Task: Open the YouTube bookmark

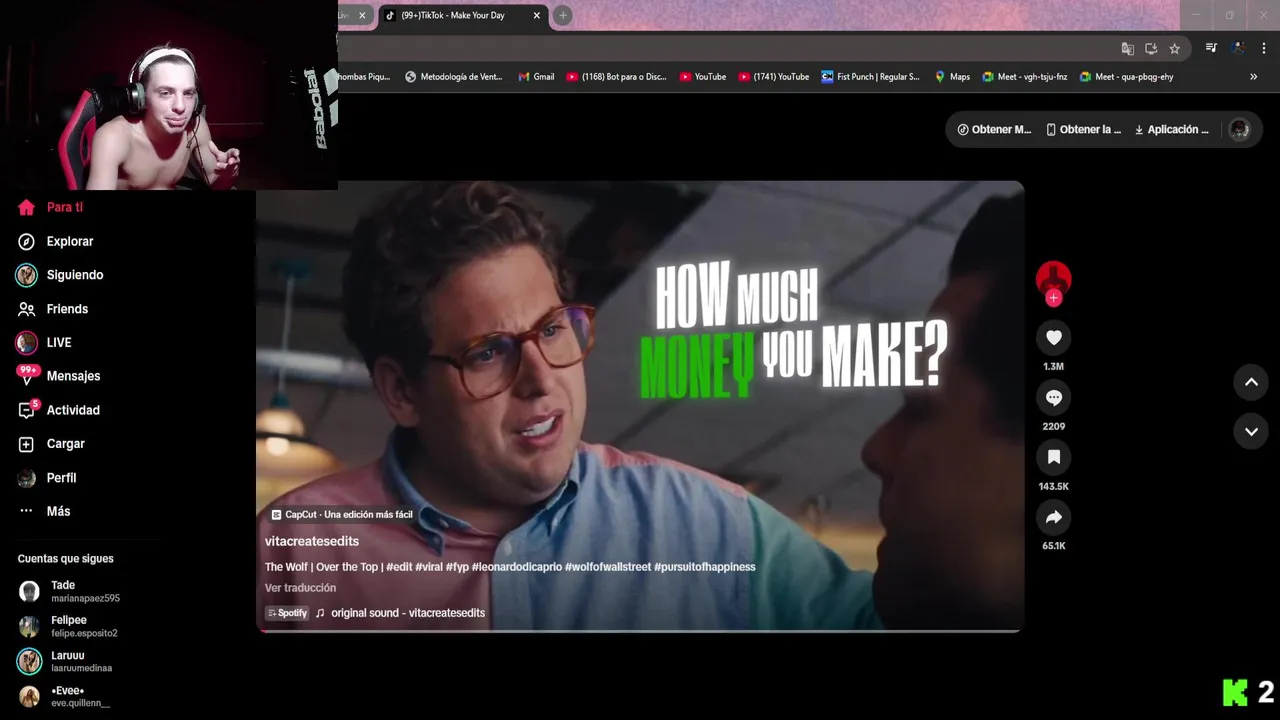Action: tap(703, 77)
